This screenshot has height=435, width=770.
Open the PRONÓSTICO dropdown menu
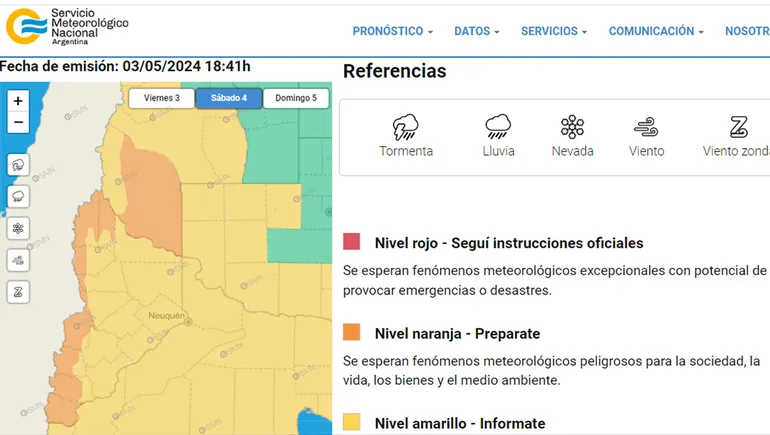point(392,31)
